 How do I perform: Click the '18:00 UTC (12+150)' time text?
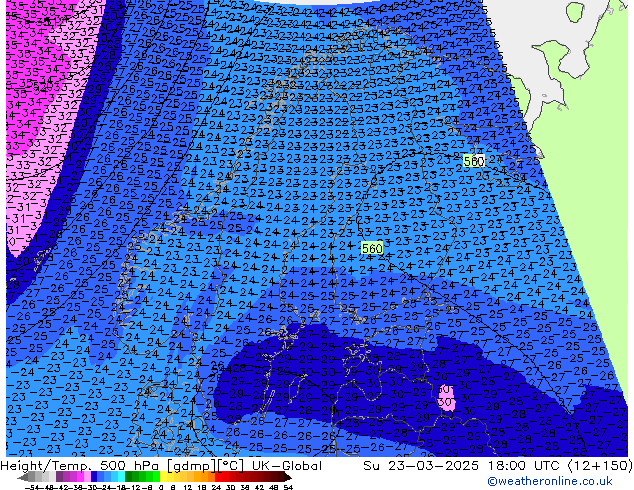[560, 465]
